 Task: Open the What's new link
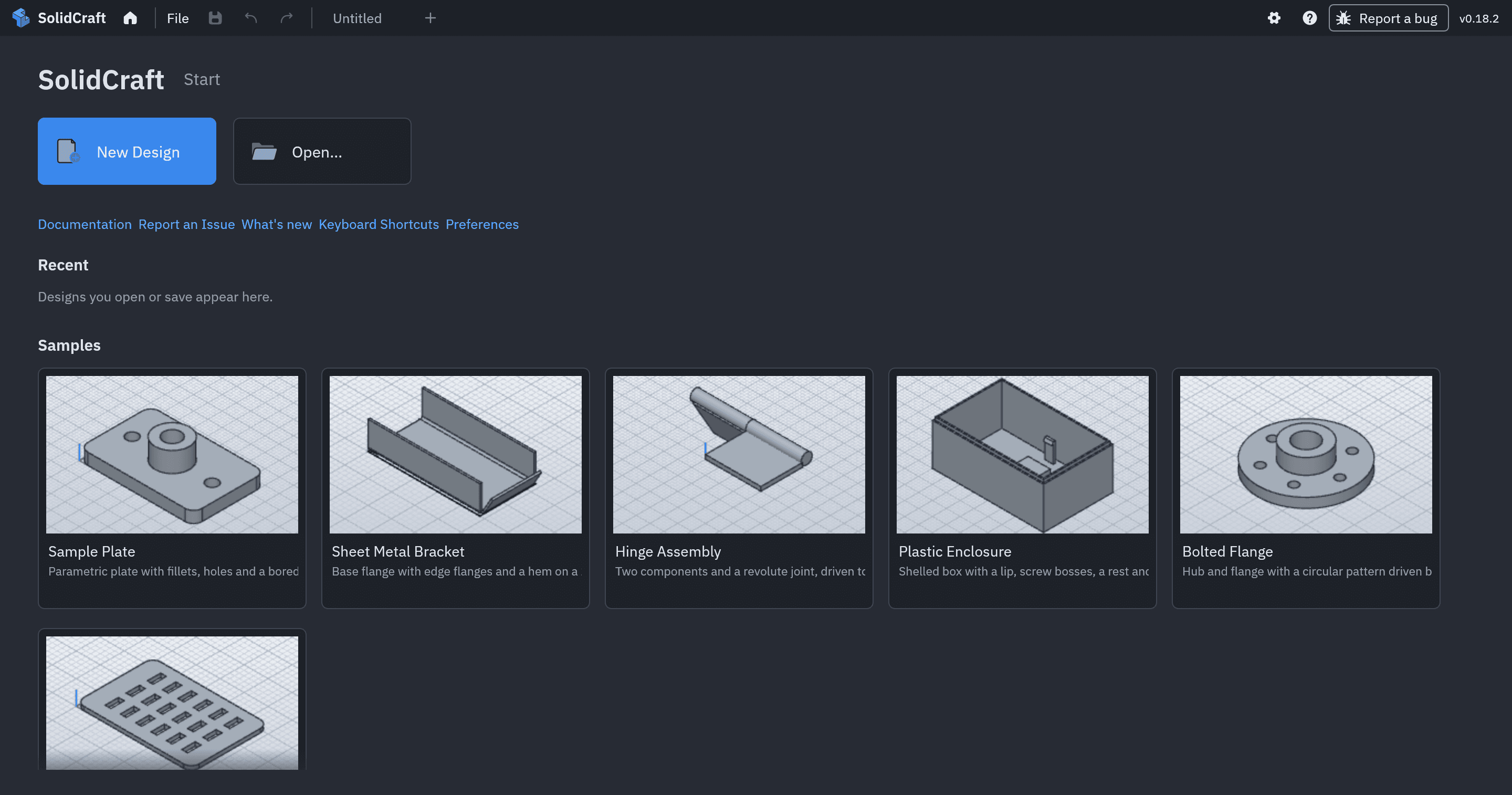pyautogui.click(x=277, y=224)
